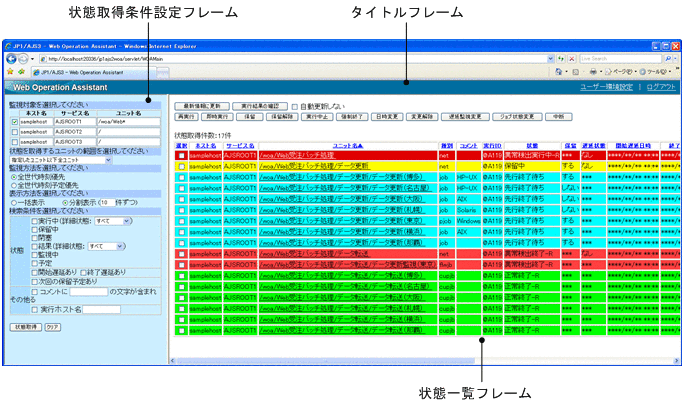
Task: Click the ジョブ状態変更 button
Action: click(x=517, y=117)
